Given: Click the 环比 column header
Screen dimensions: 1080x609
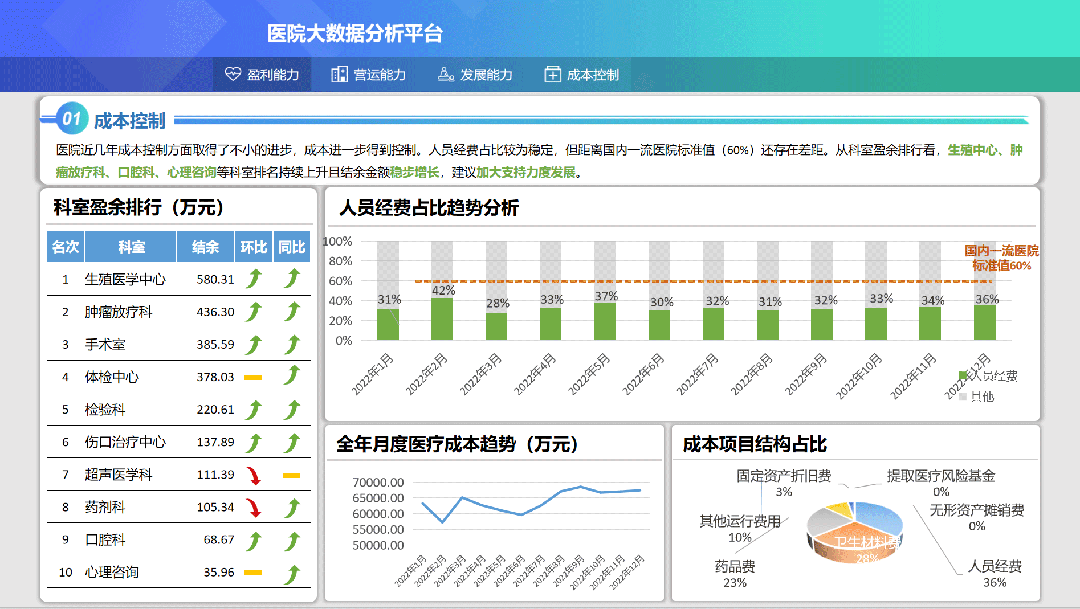Looking at the screenshot, I should coord(252,245).
